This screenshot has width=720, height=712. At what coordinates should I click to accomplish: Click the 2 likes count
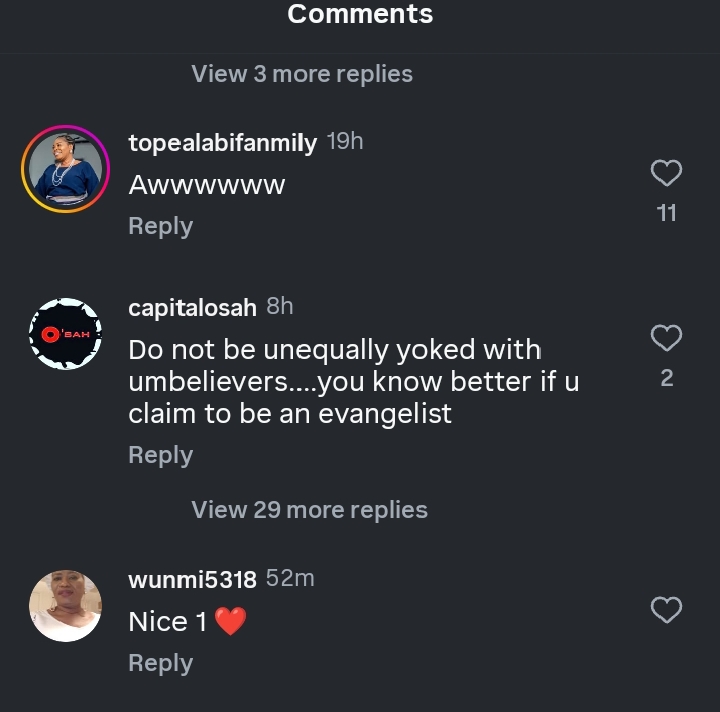click(667, 378)
